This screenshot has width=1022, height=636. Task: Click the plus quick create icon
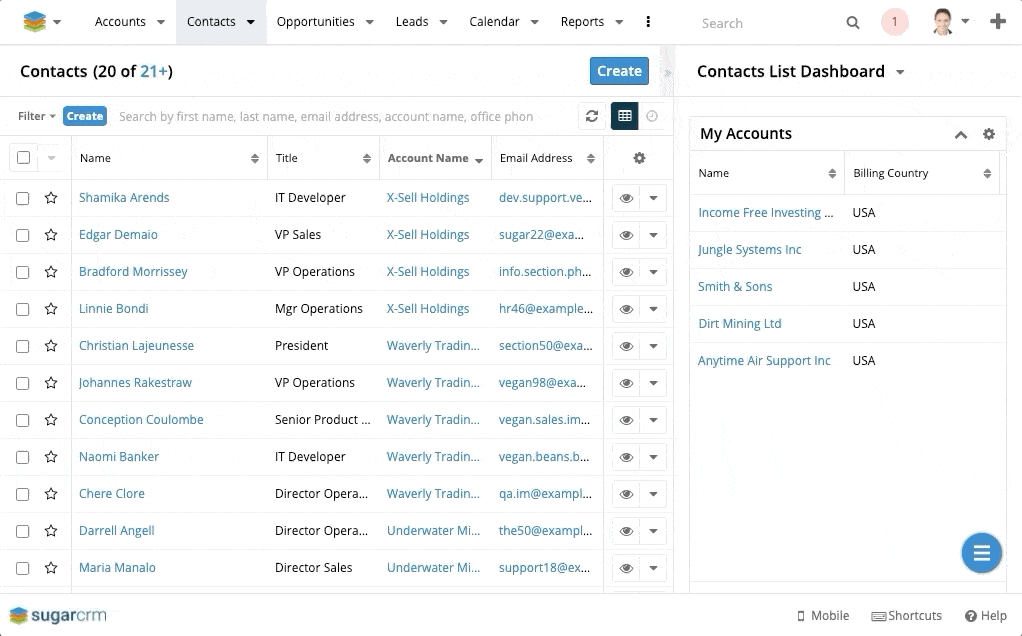point(997,22)
